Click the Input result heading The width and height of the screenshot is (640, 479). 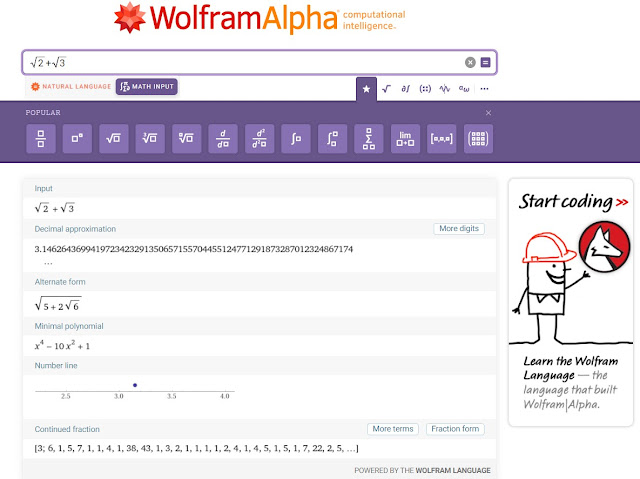click(43, 188)
